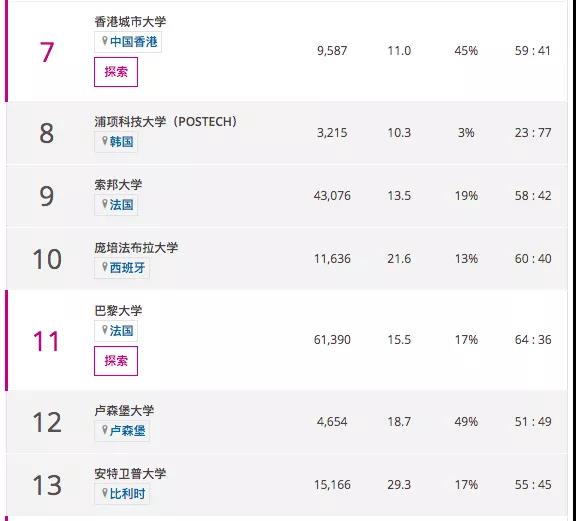Click the map pin icon beside 韩国

pyautogui.click(x=105, y=141)
